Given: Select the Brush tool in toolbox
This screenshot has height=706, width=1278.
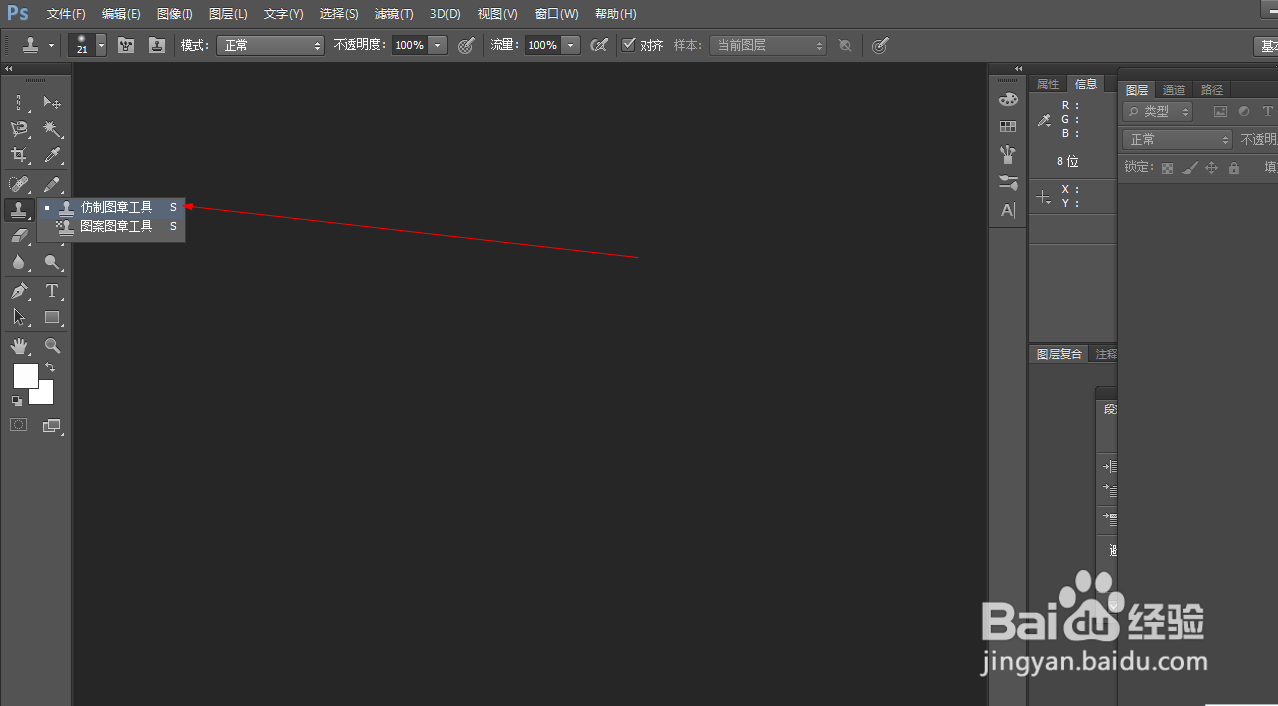Looking at the screenshot, I should point(52,184).
